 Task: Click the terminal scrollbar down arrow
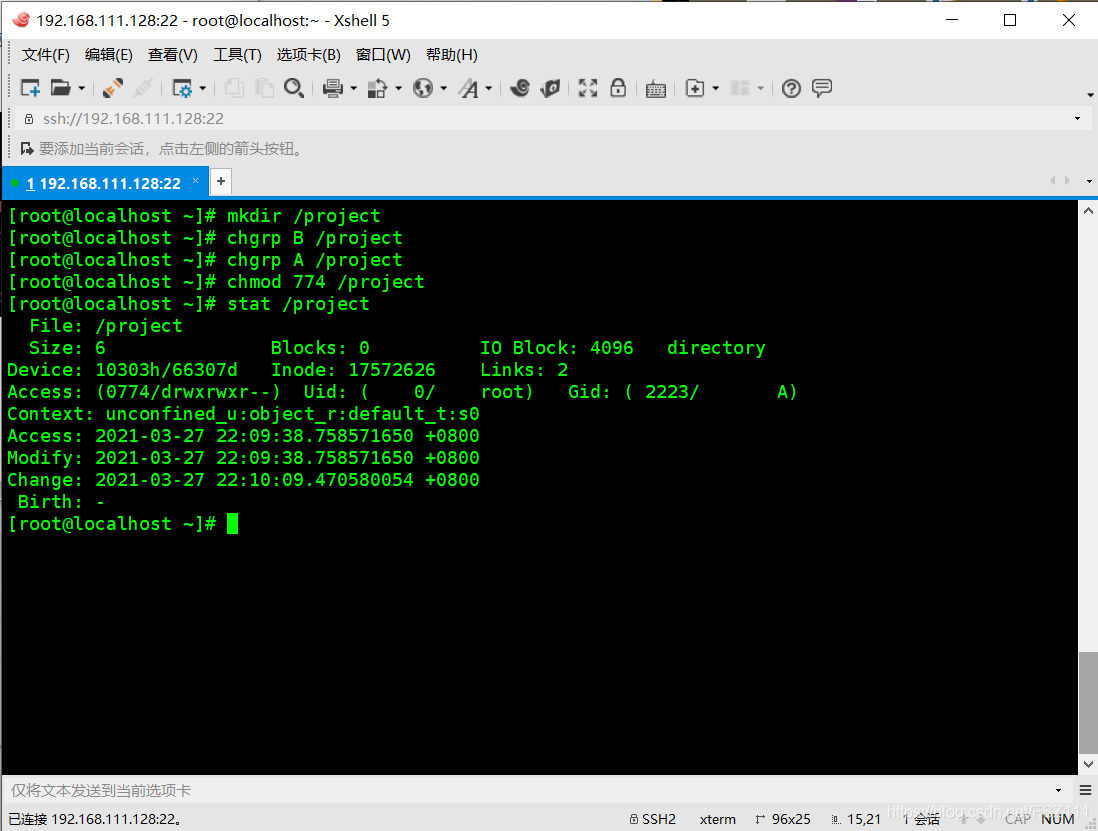[1087, 764]
